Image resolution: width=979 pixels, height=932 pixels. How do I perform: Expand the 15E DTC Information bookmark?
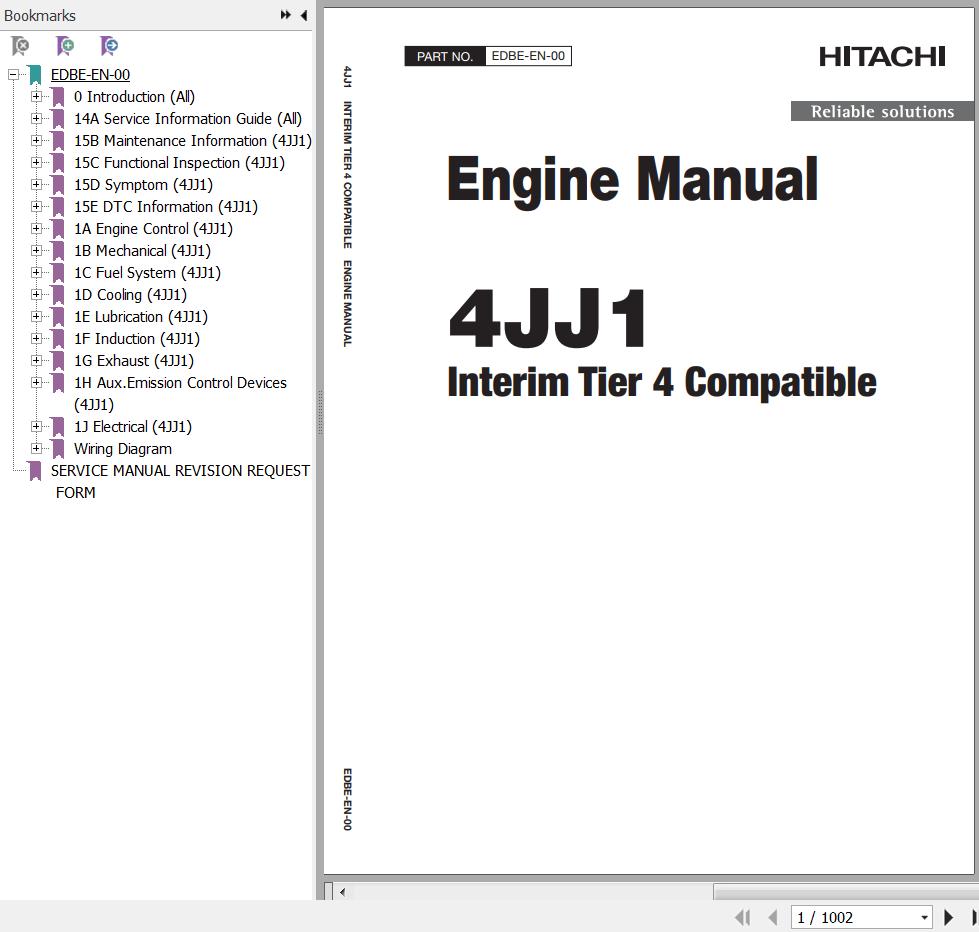[36, 207]
